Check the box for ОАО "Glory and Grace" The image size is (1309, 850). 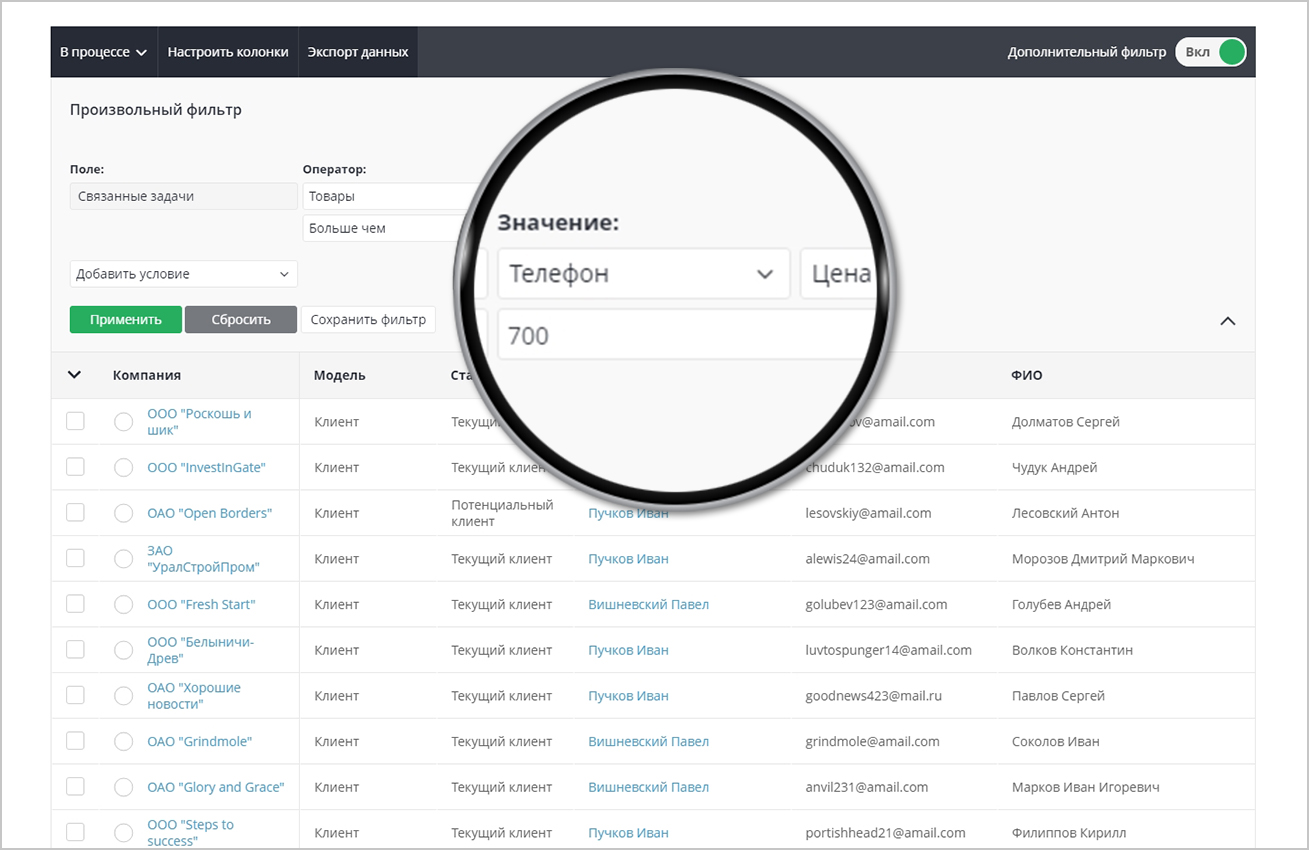75,787
